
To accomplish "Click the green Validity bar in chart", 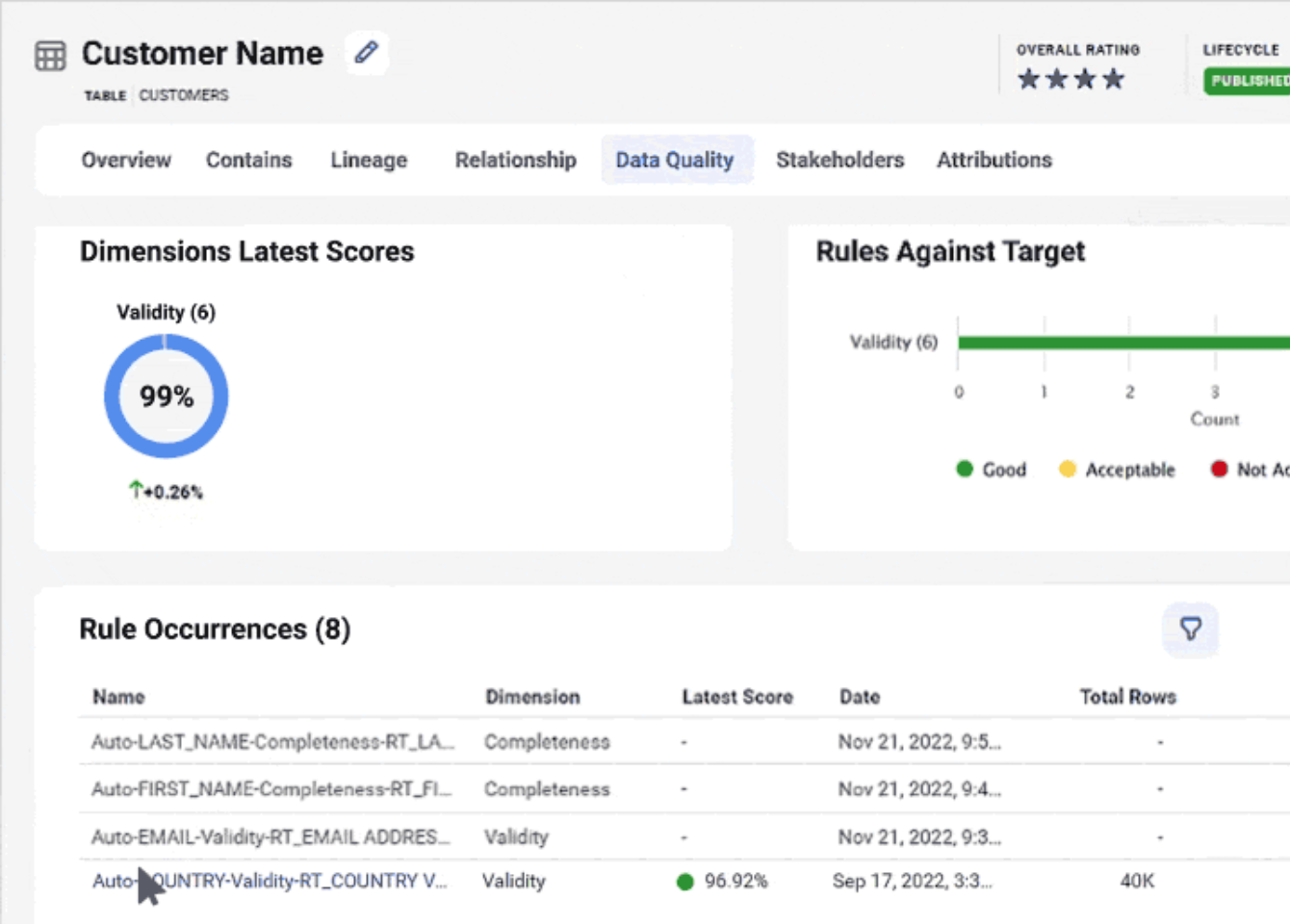I will point(1117,343).
